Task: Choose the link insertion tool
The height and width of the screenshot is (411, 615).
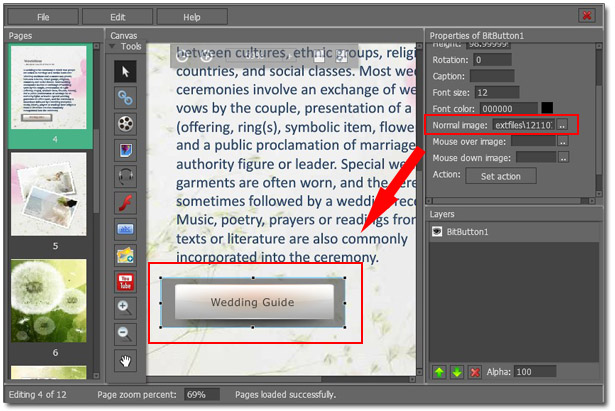Action: coord(125,97)
